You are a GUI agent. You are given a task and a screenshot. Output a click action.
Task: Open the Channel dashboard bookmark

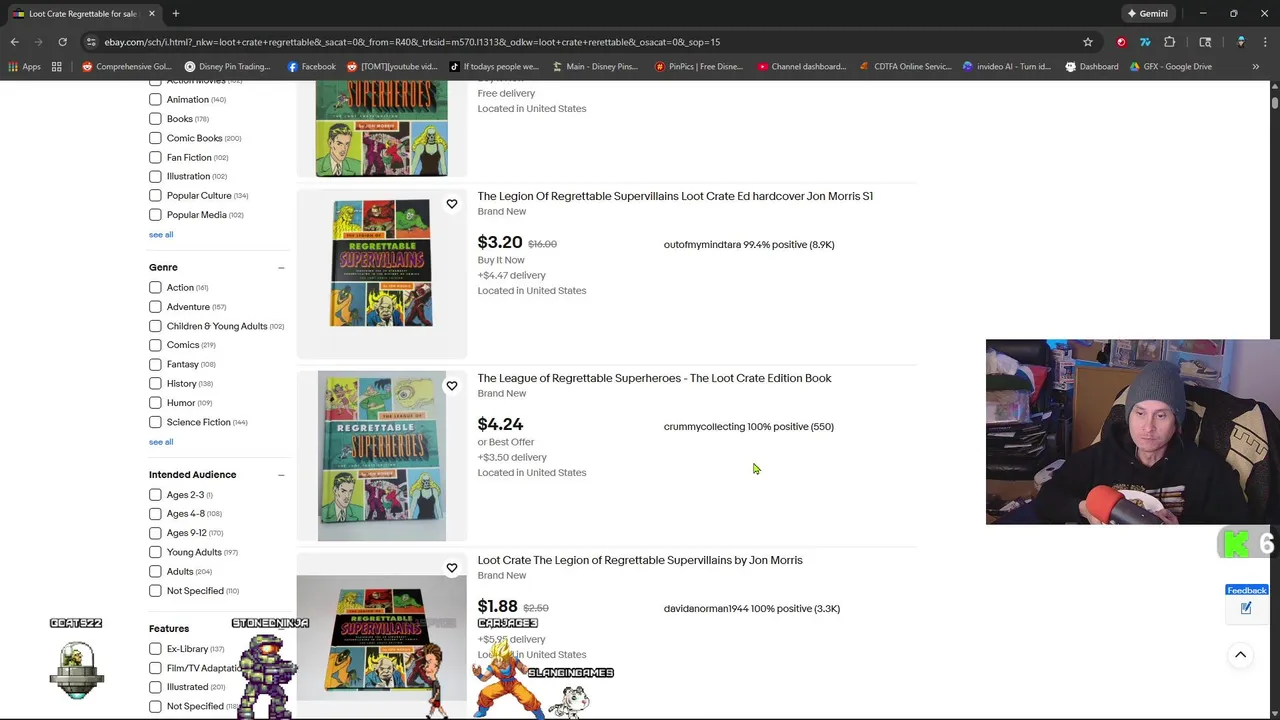(x=802, y=66)
